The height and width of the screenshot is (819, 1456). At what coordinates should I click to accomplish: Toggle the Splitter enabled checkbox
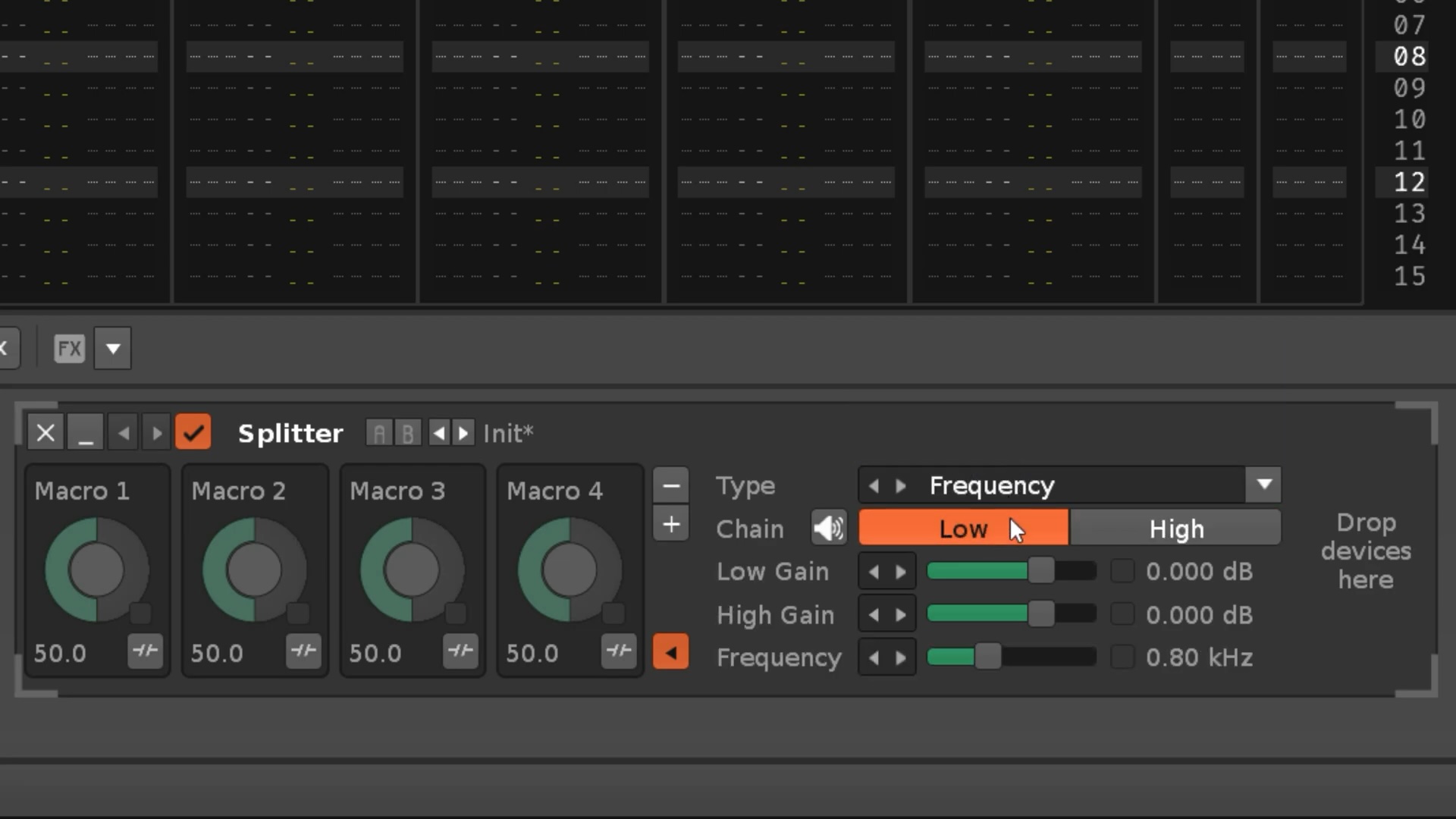(193, 433)
